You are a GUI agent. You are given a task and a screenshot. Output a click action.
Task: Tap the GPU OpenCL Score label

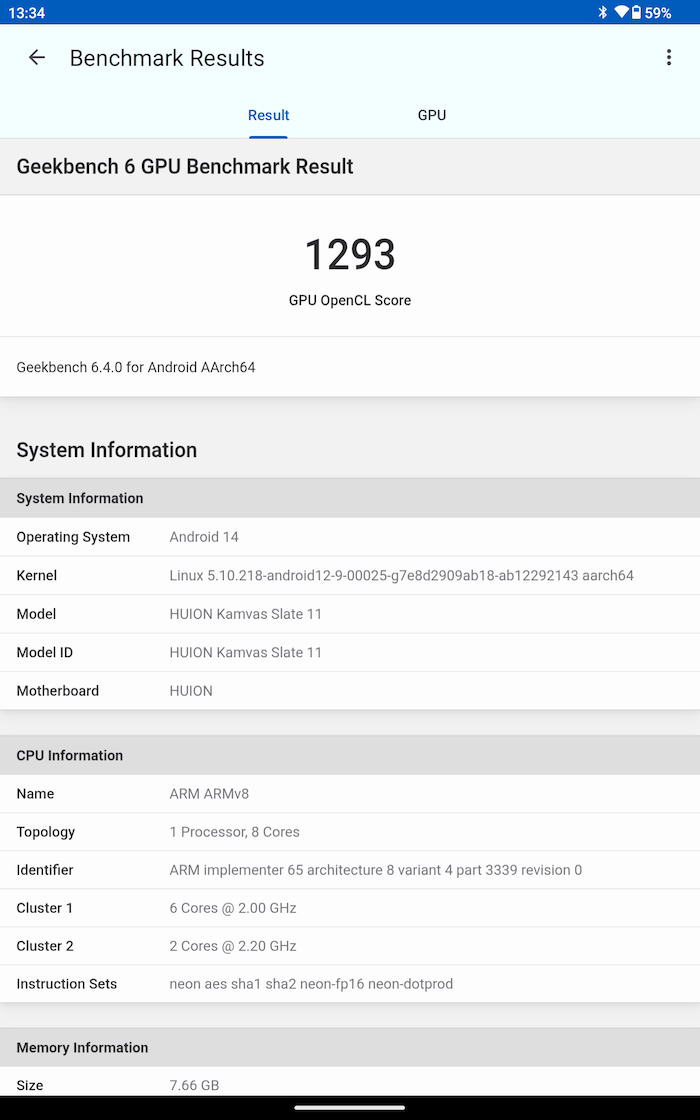tap(350, 300)
